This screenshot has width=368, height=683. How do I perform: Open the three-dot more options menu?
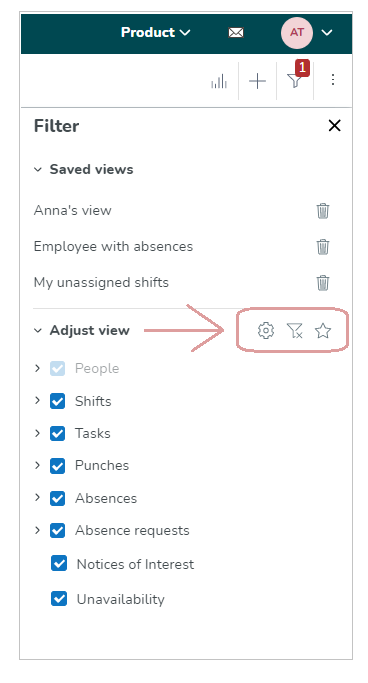click(x=333, y=80)
